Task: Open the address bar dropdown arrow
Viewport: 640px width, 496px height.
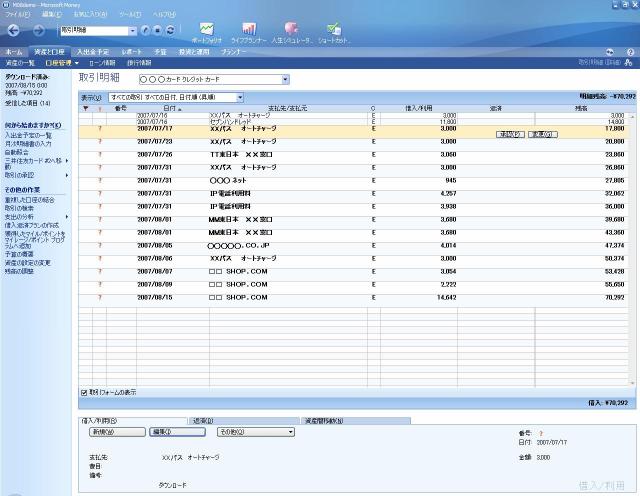Action: point(132,31)
